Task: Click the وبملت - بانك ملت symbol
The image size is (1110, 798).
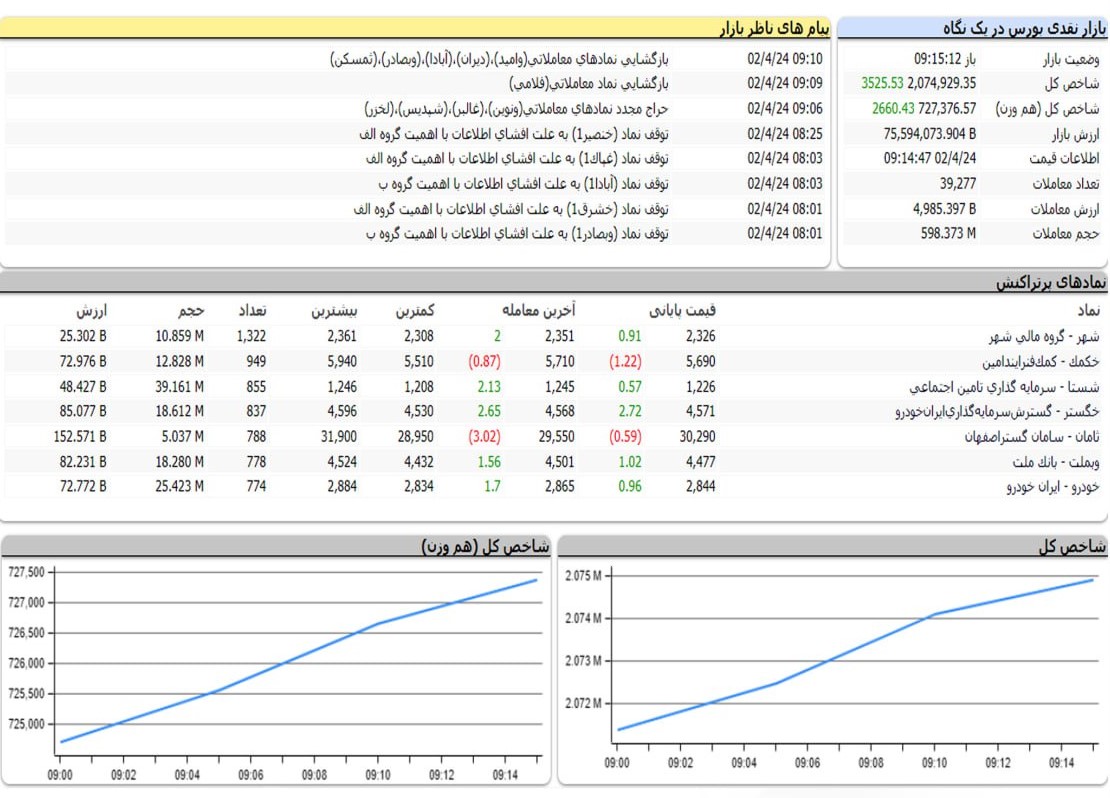Action: (1056, 462)
